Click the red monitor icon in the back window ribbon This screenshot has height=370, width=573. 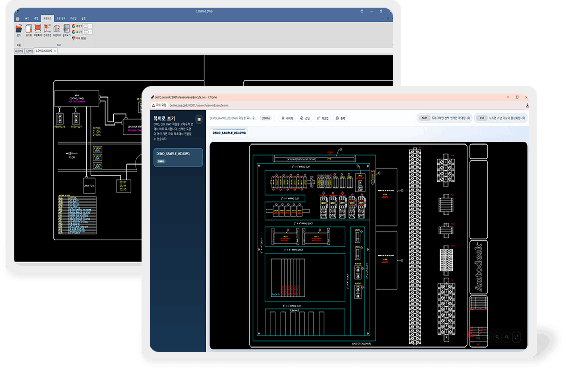tap(38, 29)
